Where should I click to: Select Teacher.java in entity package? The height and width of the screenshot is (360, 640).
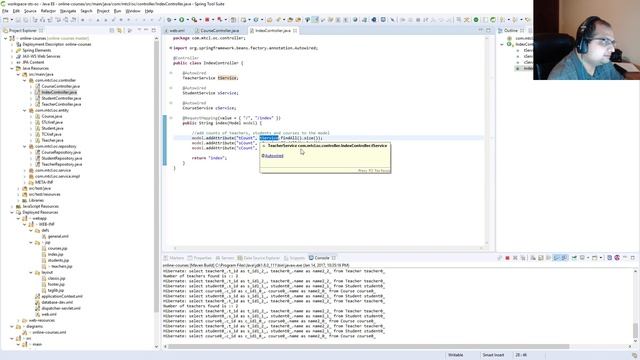coord(52,140)
